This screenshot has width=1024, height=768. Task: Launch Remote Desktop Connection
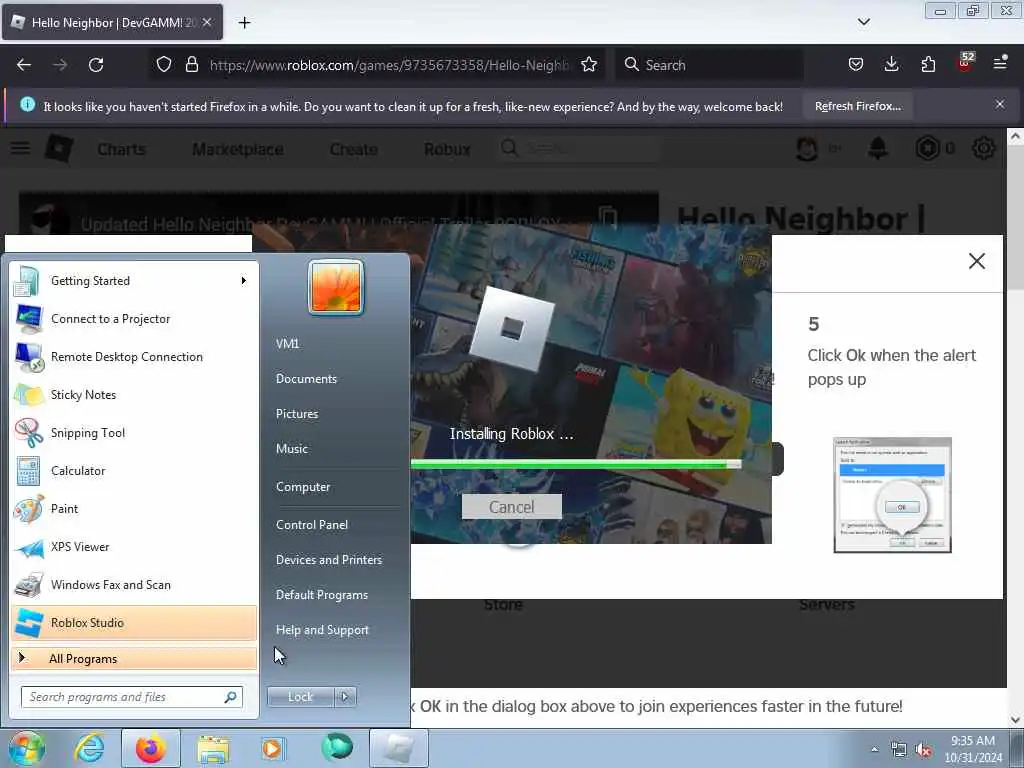tap(134, 357)
